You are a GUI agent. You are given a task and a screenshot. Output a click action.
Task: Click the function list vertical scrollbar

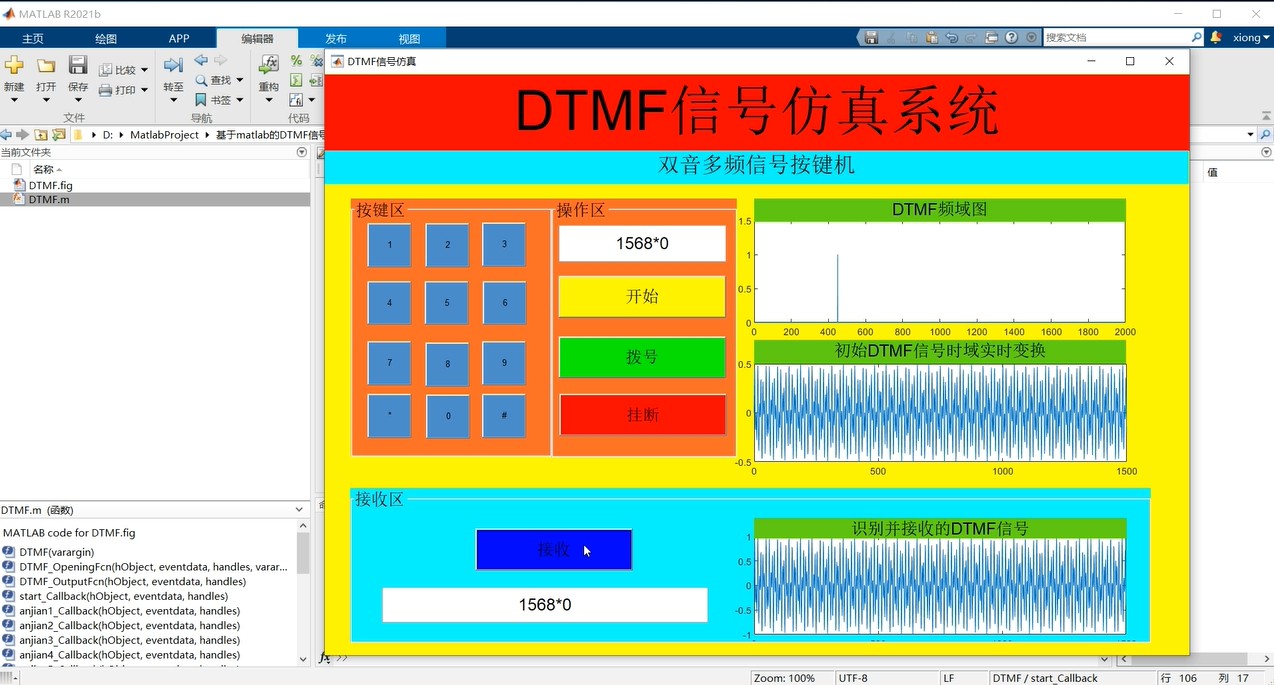coord(303,553)
